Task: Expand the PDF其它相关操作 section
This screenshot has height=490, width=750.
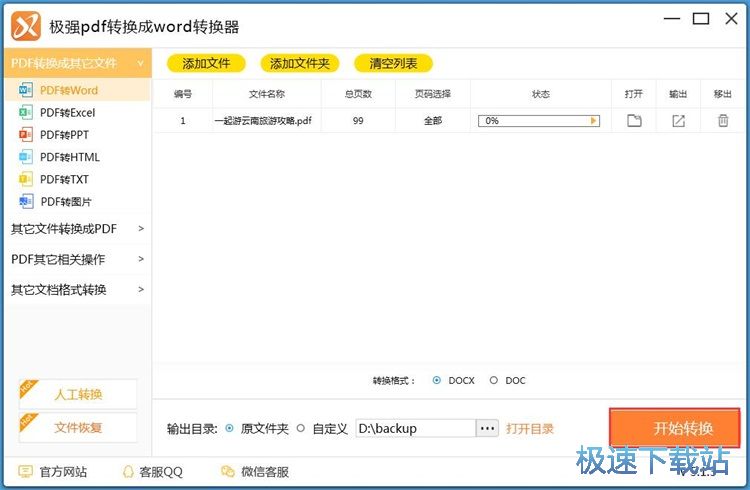Action: (77, 259)
